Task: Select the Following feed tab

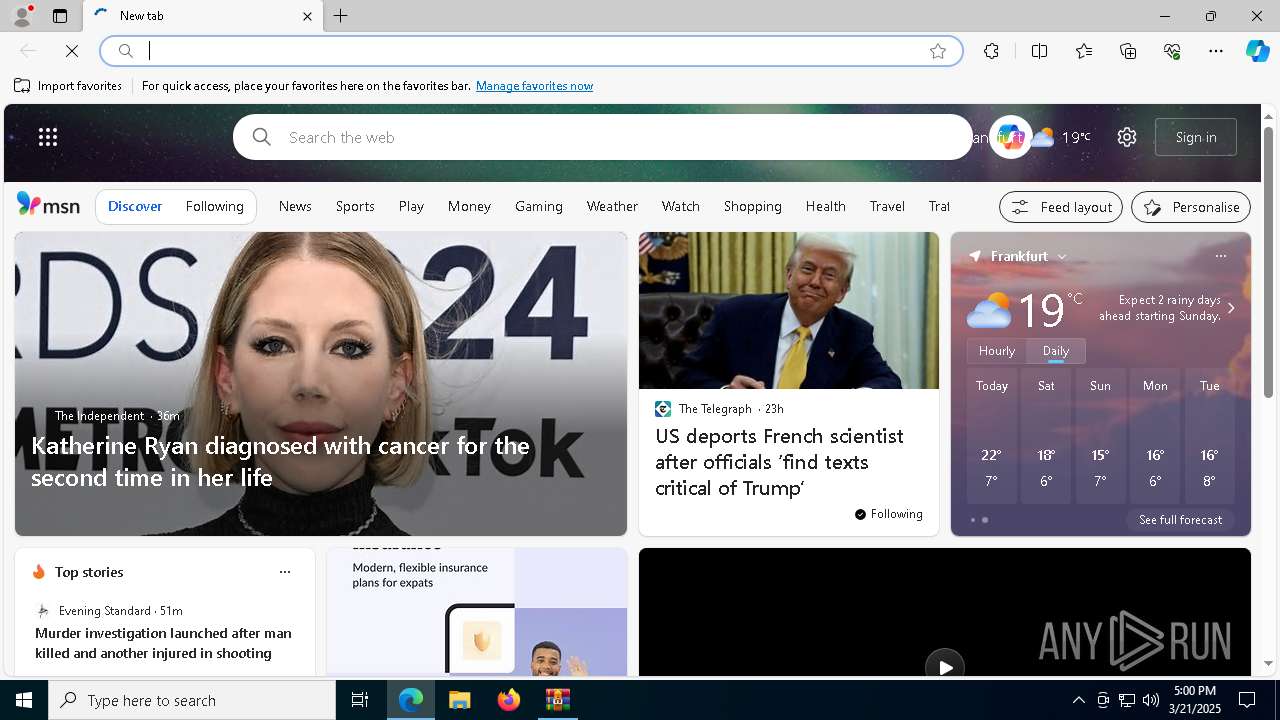Action: coord(214,206)
